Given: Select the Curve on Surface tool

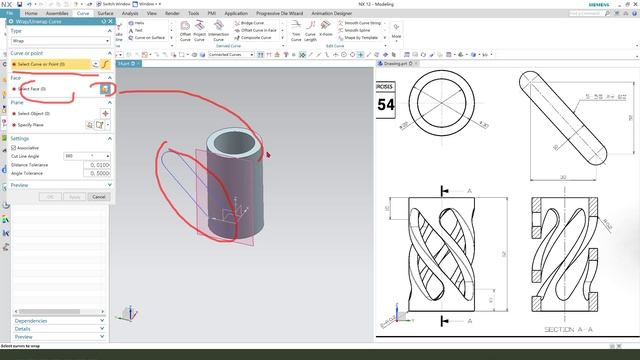Looking at the screenshot, I should (x=147, y=38).
